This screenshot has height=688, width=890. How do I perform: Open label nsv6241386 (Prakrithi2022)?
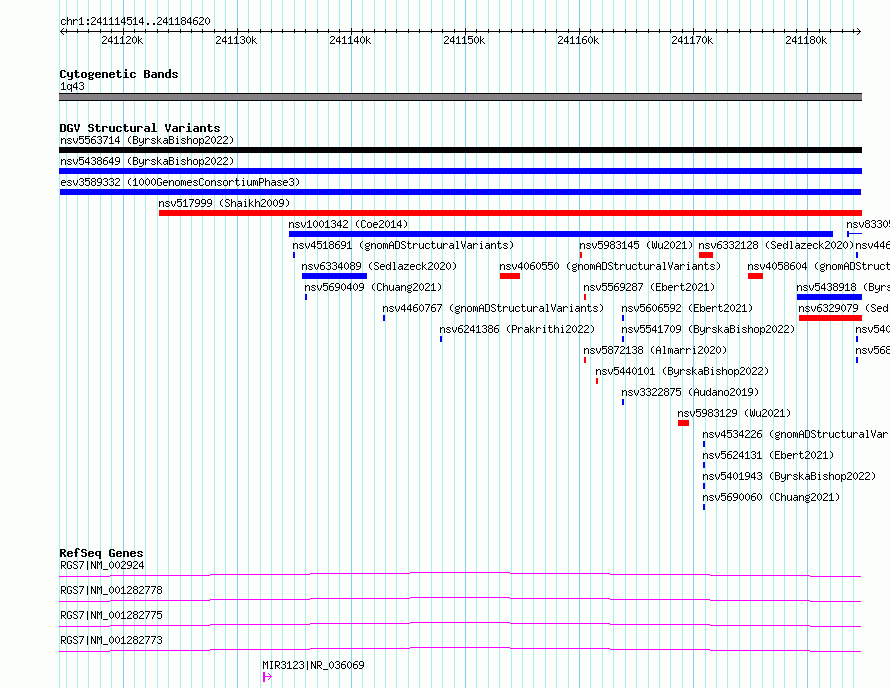point(517,329)
